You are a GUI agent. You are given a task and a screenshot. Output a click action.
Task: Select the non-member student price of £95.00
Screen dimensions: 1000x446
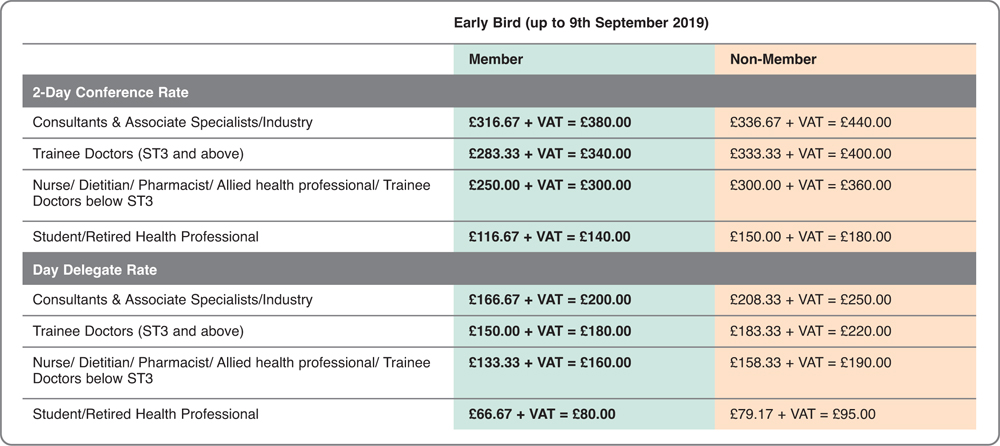pyautogui.click(x=804, y=414)
